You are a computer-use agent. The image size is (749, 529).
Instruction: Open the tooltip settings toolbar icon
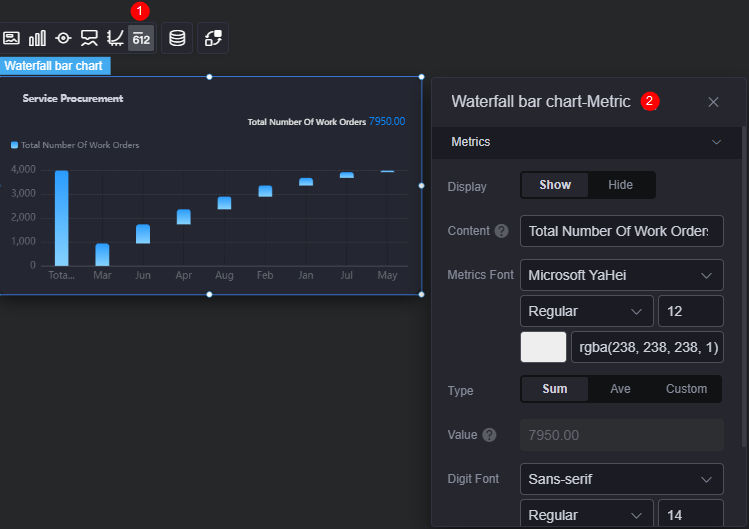coord(89,38)
